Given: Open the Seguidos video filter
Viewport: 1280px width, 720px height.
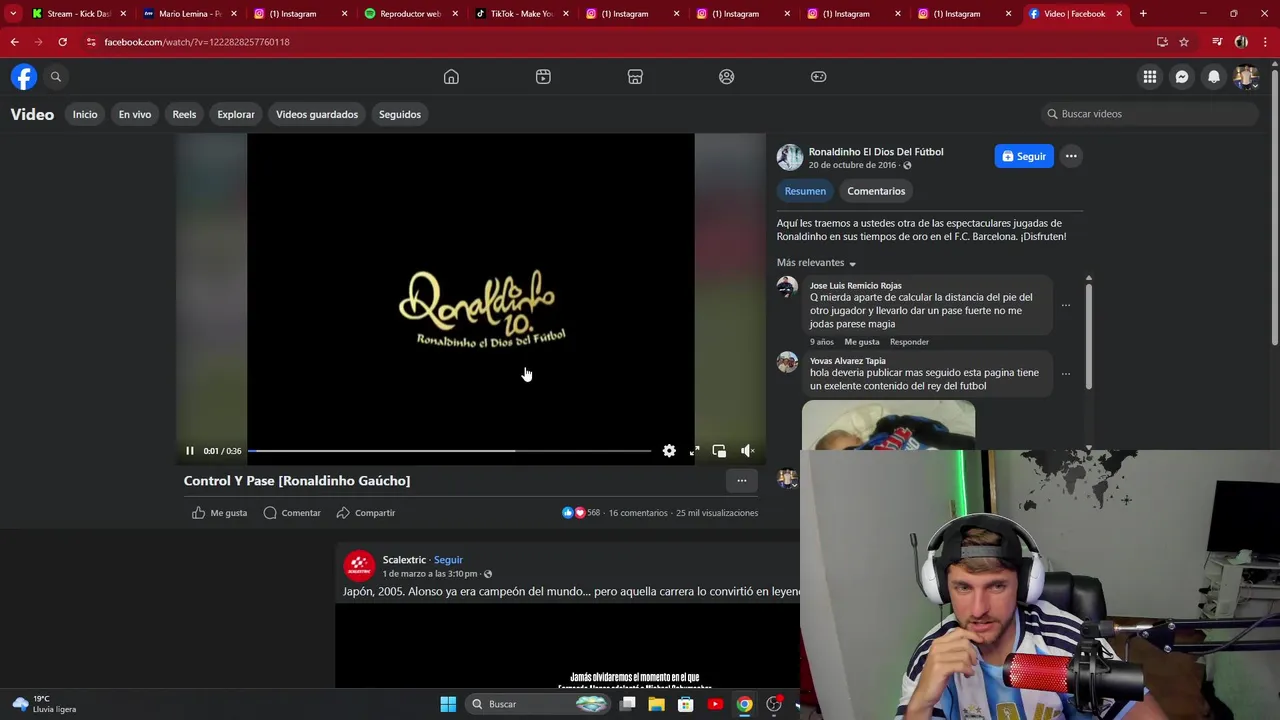Looking at the screenshot, I should coord(400,114).
